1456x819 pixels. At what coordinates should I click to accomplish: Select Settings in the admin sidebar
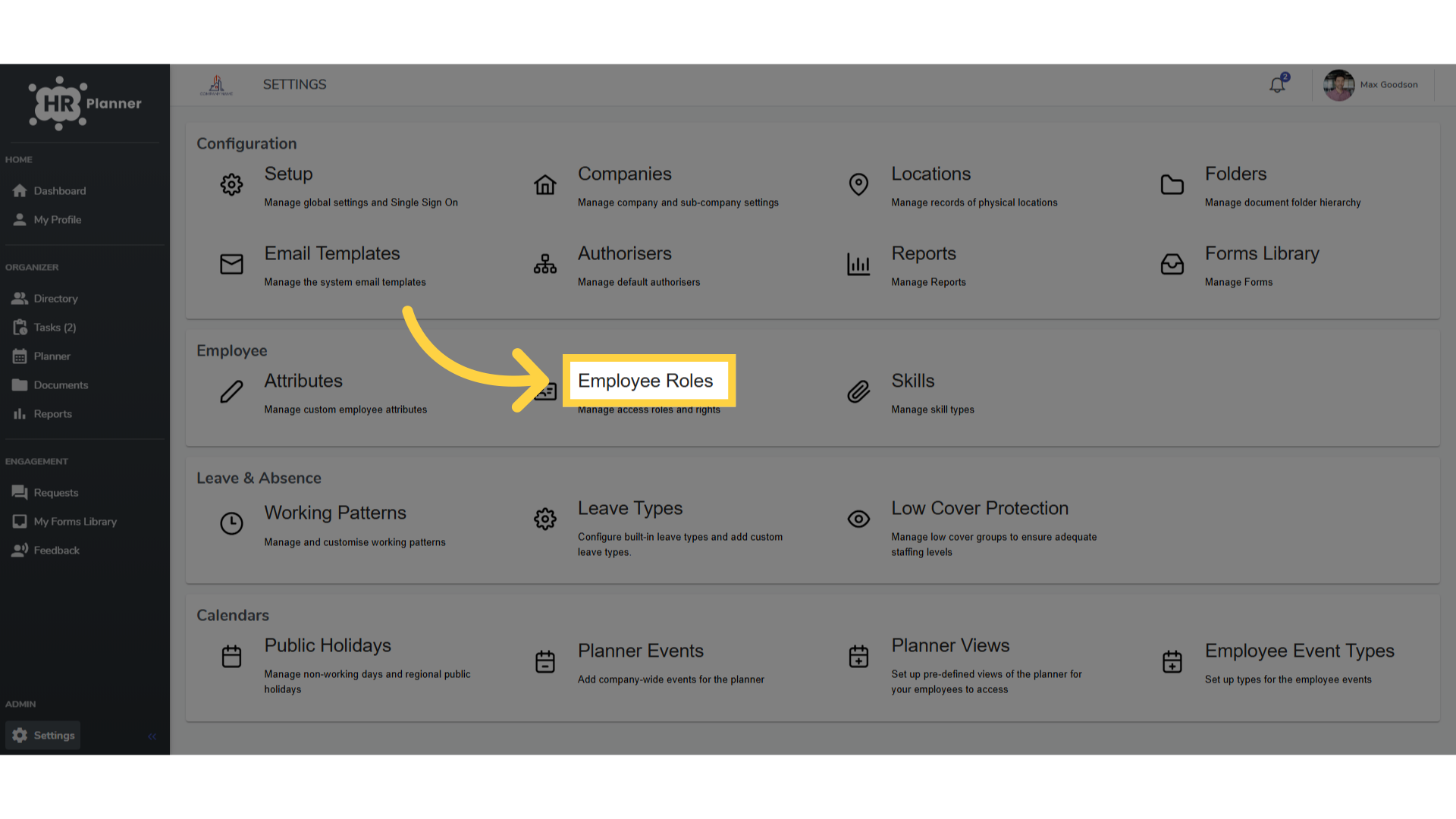(43, 735)
